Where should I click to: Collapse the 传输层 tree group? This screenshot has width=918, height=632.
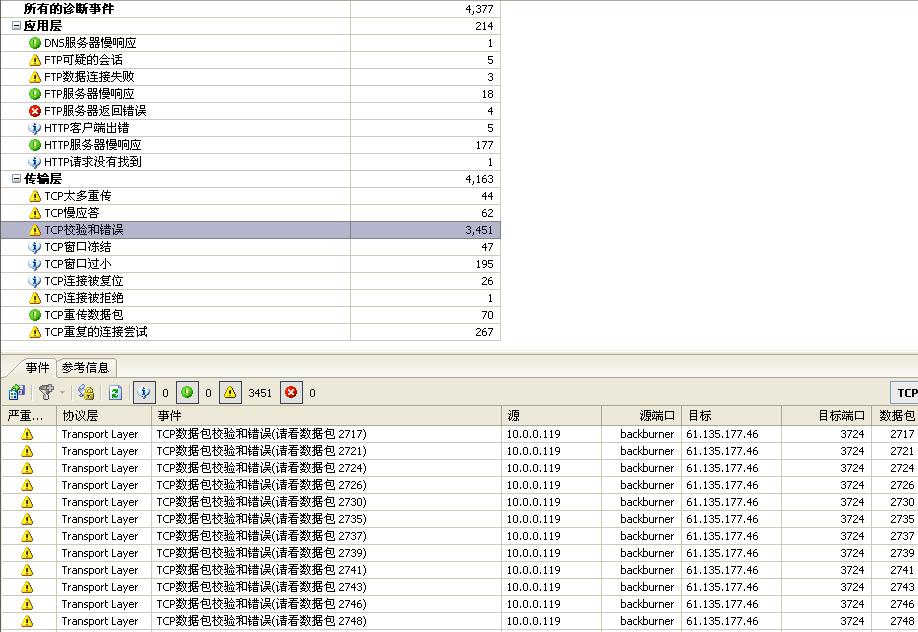(x=16, y=179)
